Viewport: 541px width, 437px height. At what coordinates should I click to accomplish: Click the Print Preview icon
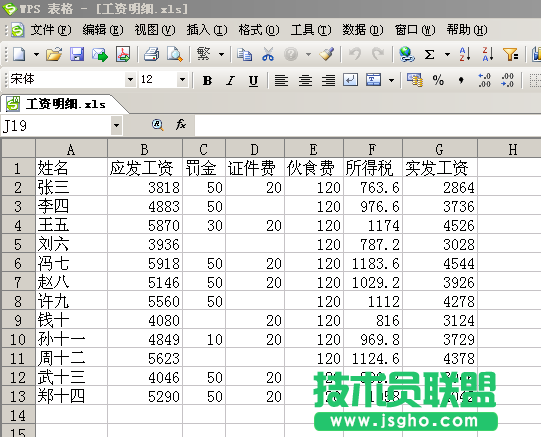[x=175, y=54]
